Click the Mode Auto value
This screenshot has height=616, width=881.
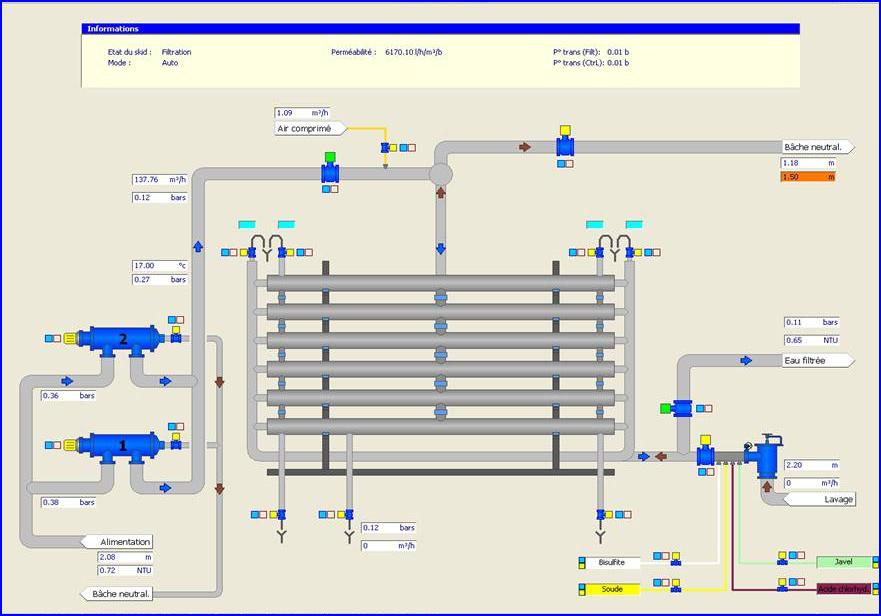pyautogui.click(x=170, y=63)
